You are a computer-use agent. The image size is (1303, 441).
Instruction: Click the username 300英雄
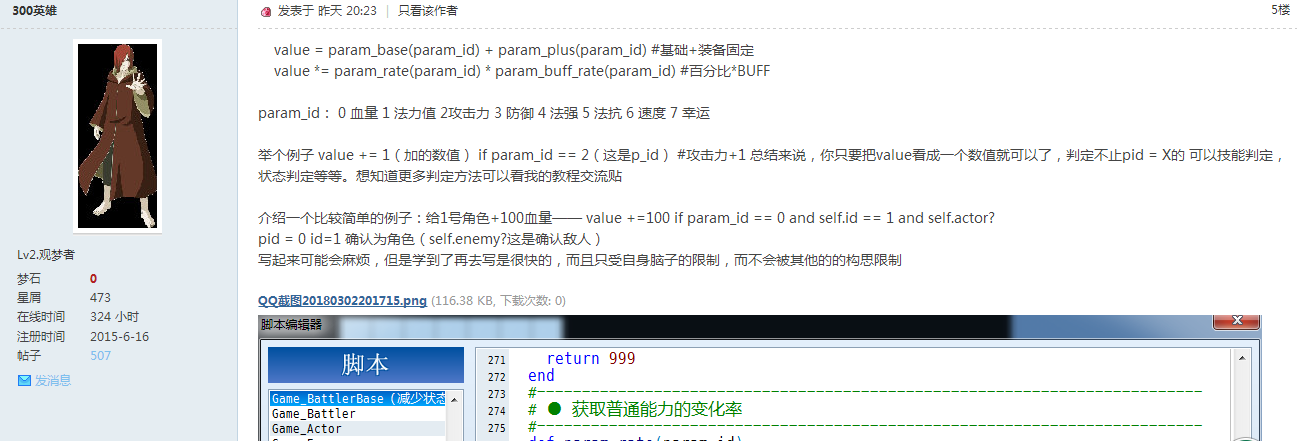pos(33,9)
